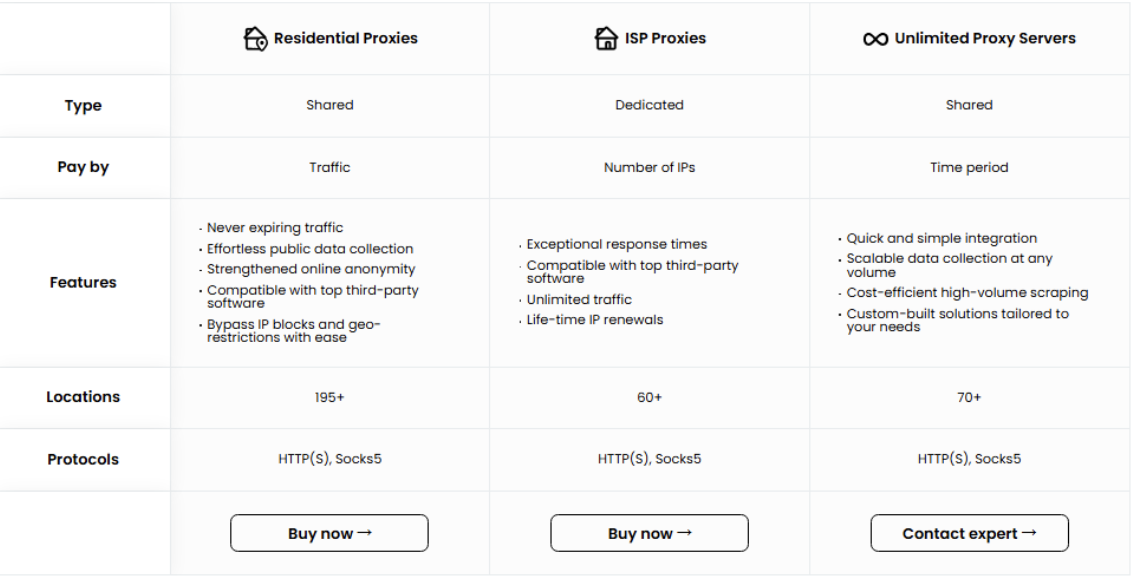
Task: Click the 195+ locations value
Action: [x=329, y=397]
